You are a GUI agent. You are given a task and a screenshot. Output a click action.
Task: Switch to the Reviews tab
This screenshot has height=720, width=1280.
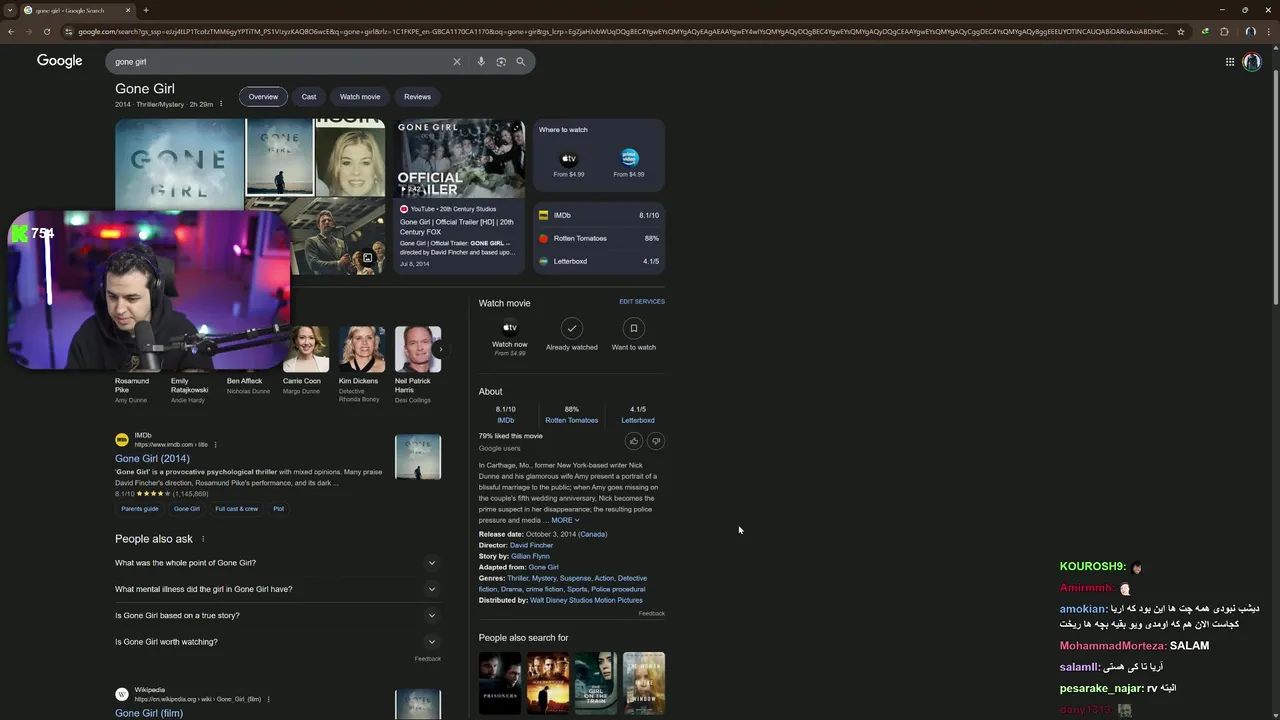point(417,97)
